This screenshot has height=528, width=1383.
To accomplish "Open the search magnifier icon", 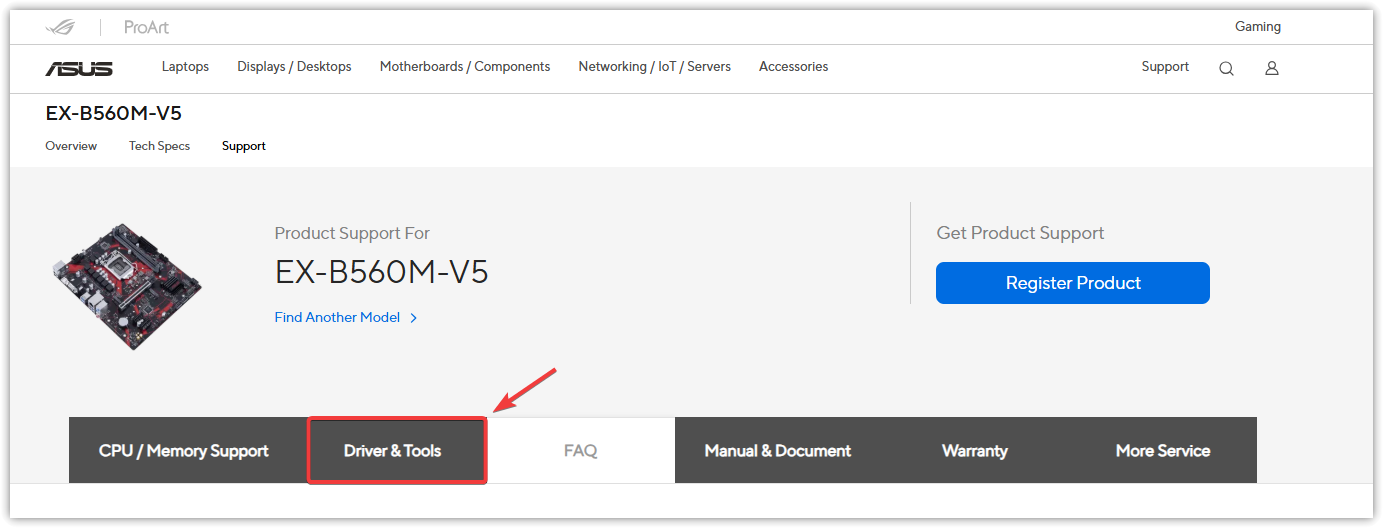I will pyautogui.click(x=1226, y=68).
